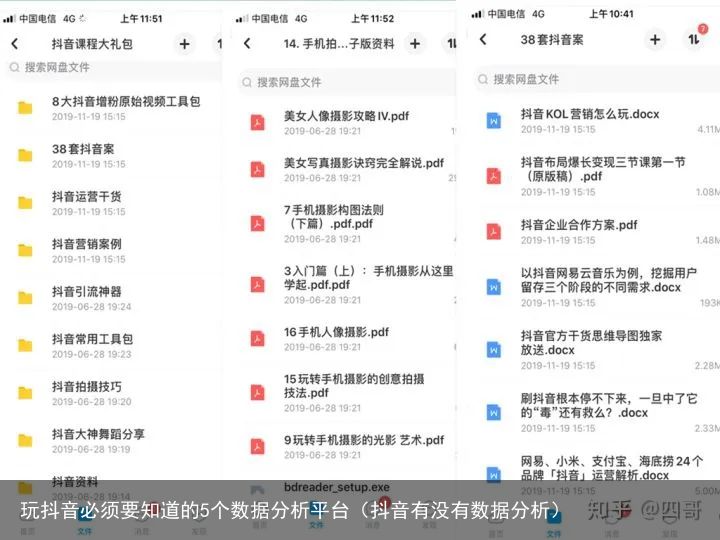Select 网易、小米、支付宝、海底捞24个品牌 file name
Viewport: 720px width, 540px height.
pos(612,467)
